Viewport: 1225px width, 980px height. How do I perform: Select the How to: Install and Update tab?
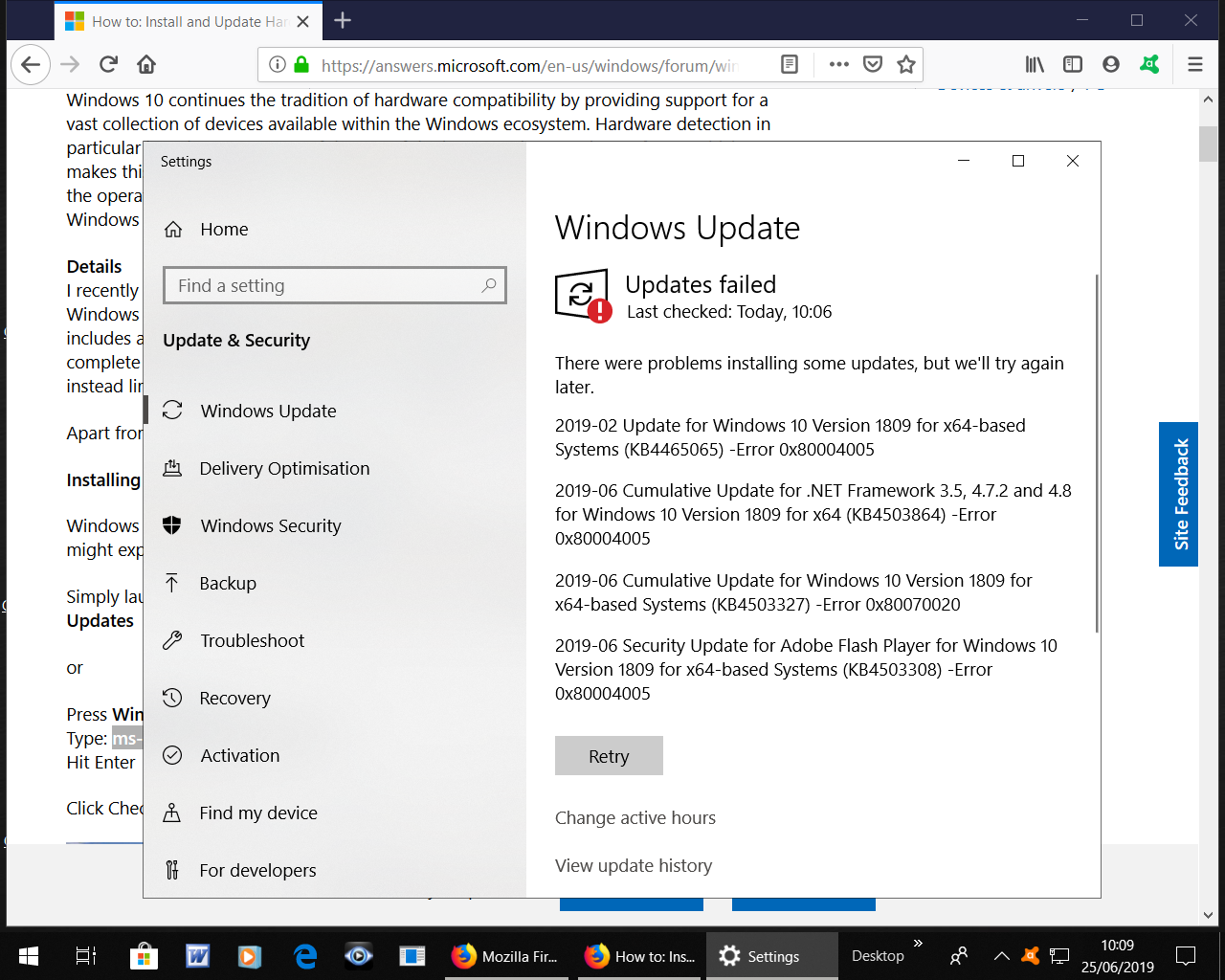point(188,21)
